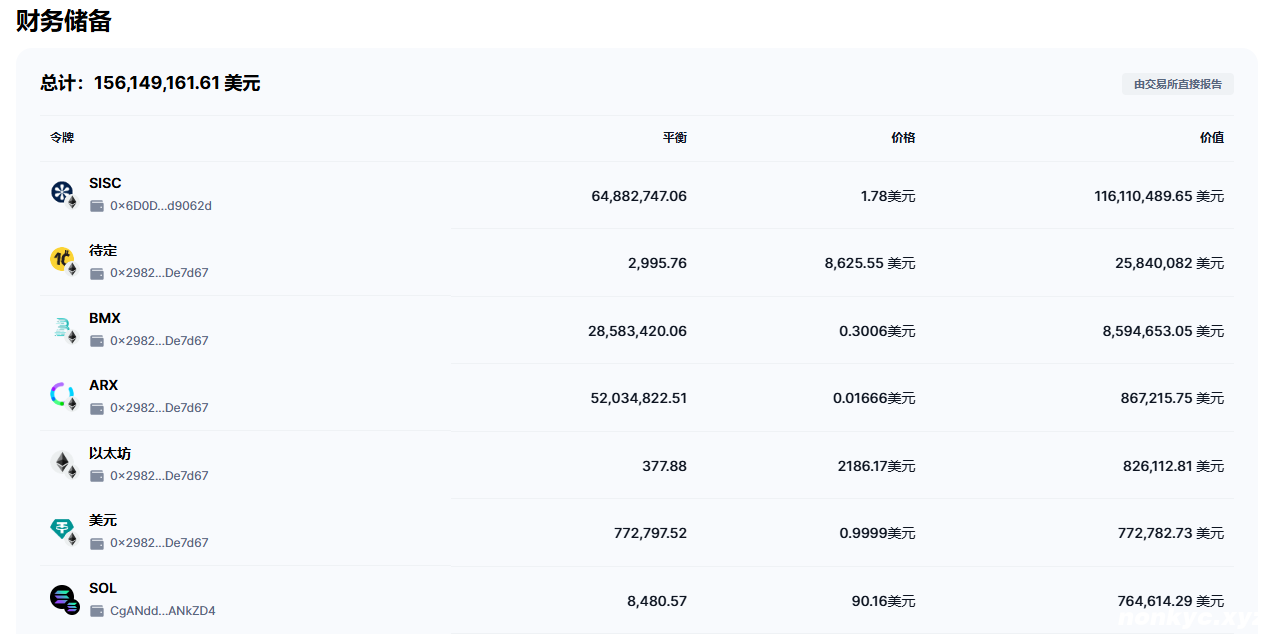Open SOL wallet address CgANdd...ANkZD4

click(162, 611)
